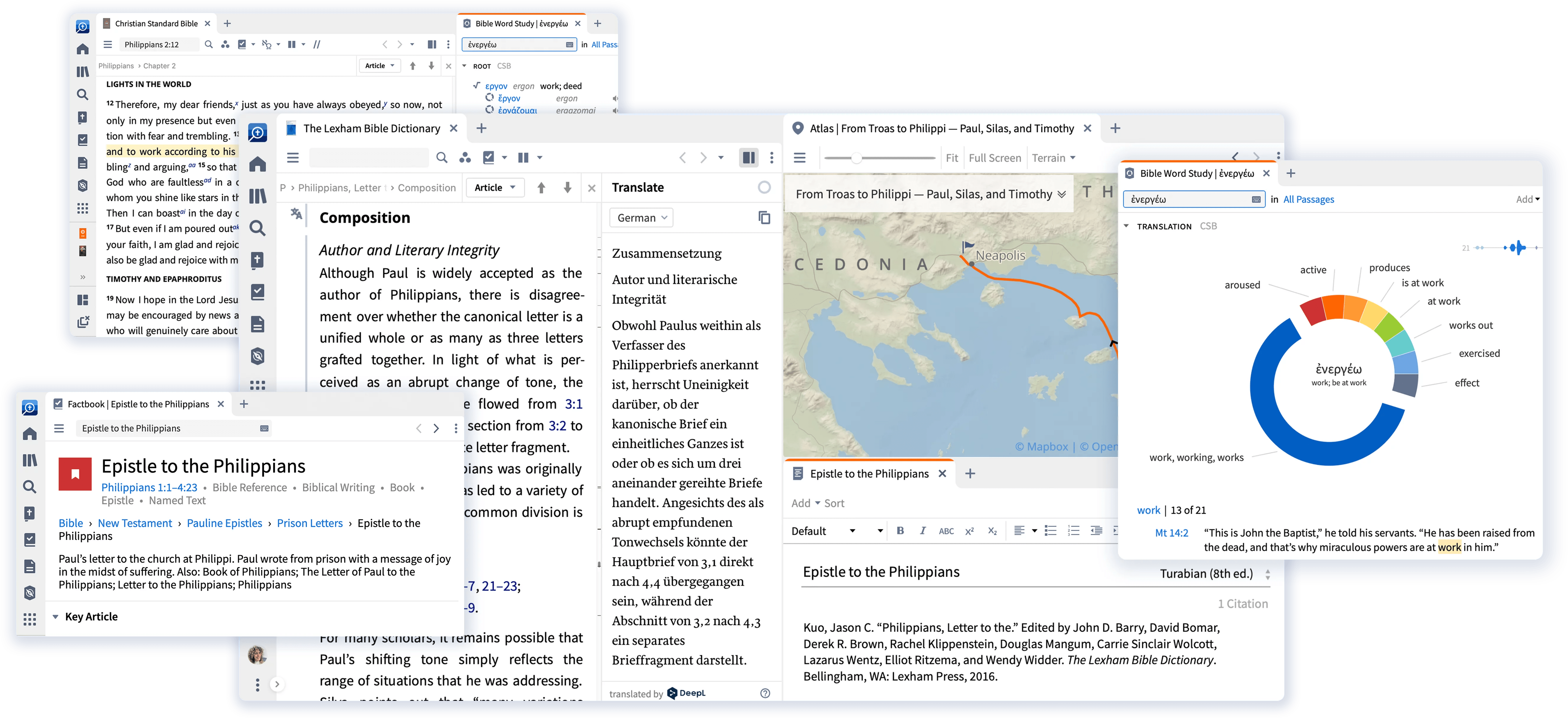Click the ἐνεργέω search field in front Word Study
Image resolution: width=1568 pixels, height=718 pixels.
(x=1193, y=199)
